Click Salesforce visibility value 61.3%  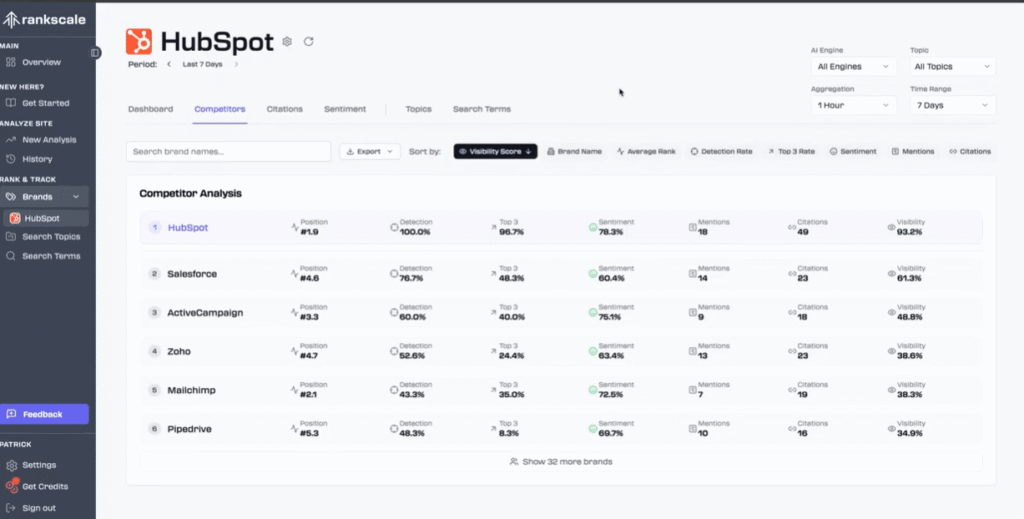[909, 278]
